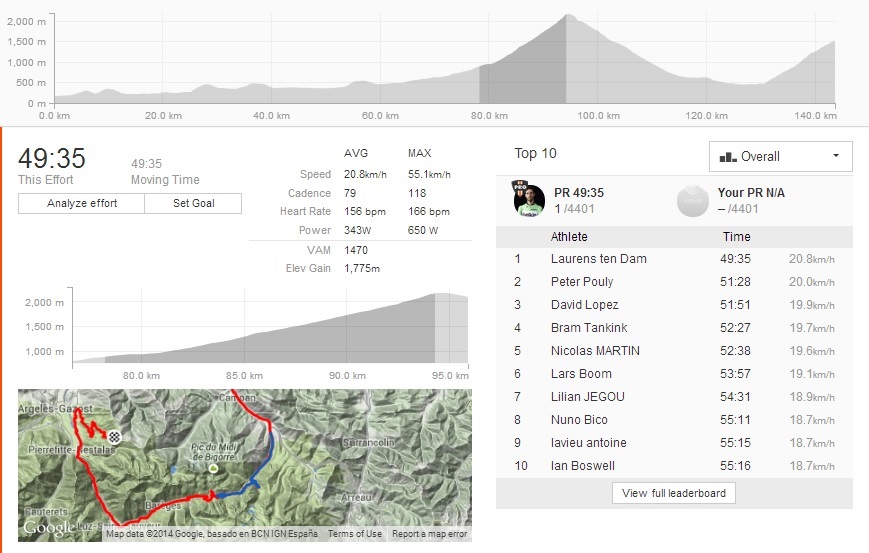Click the Google logo on the map
Screen dimensions: 869x553
coord(47,527)
